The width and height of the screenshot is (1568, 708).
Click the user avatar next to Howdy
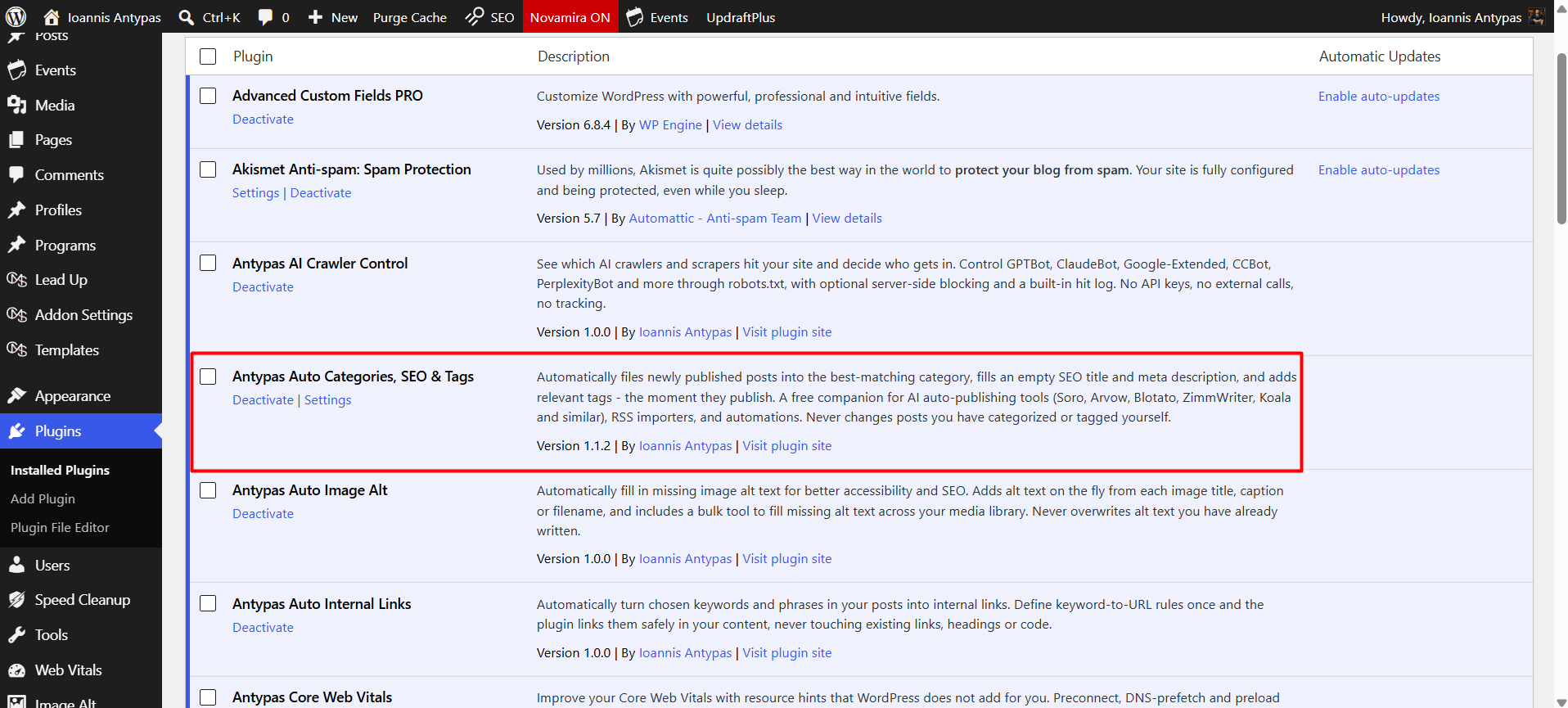[x=1536, y=17]
